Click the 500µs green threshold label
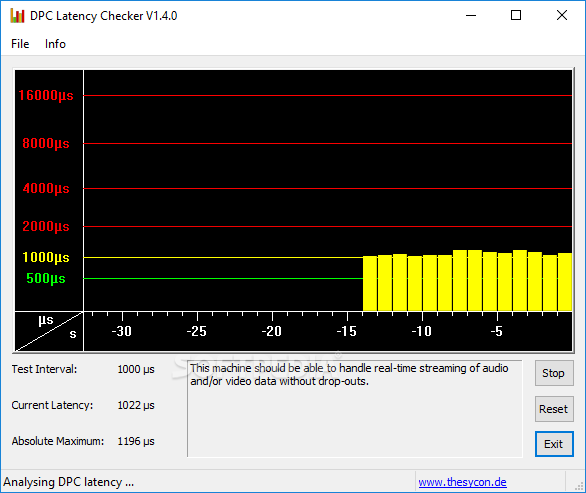The width and height of the screenshot is (586, 493). click(x=46, y=278)
